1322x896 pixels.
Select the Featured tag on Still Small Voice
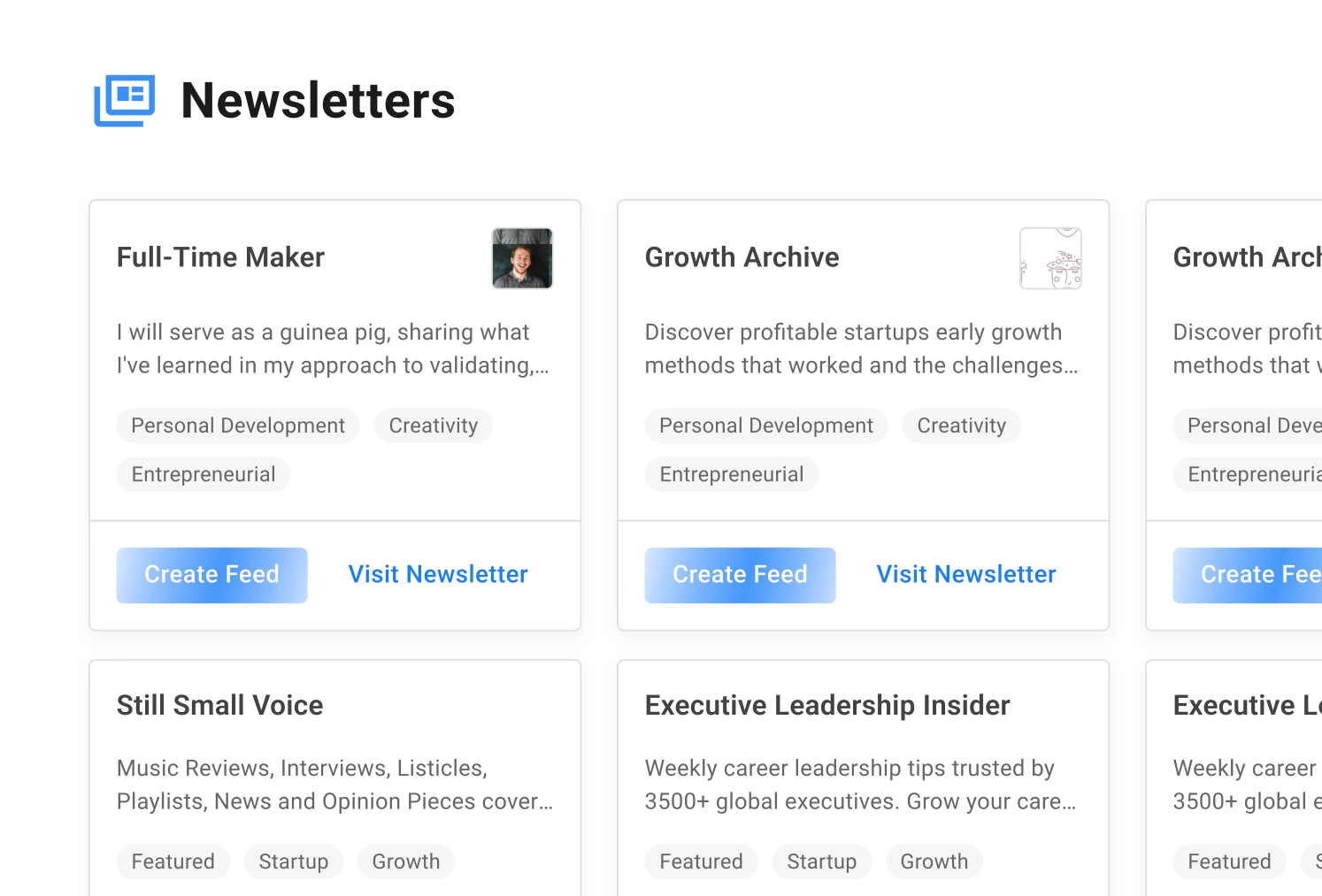point(173,862)
